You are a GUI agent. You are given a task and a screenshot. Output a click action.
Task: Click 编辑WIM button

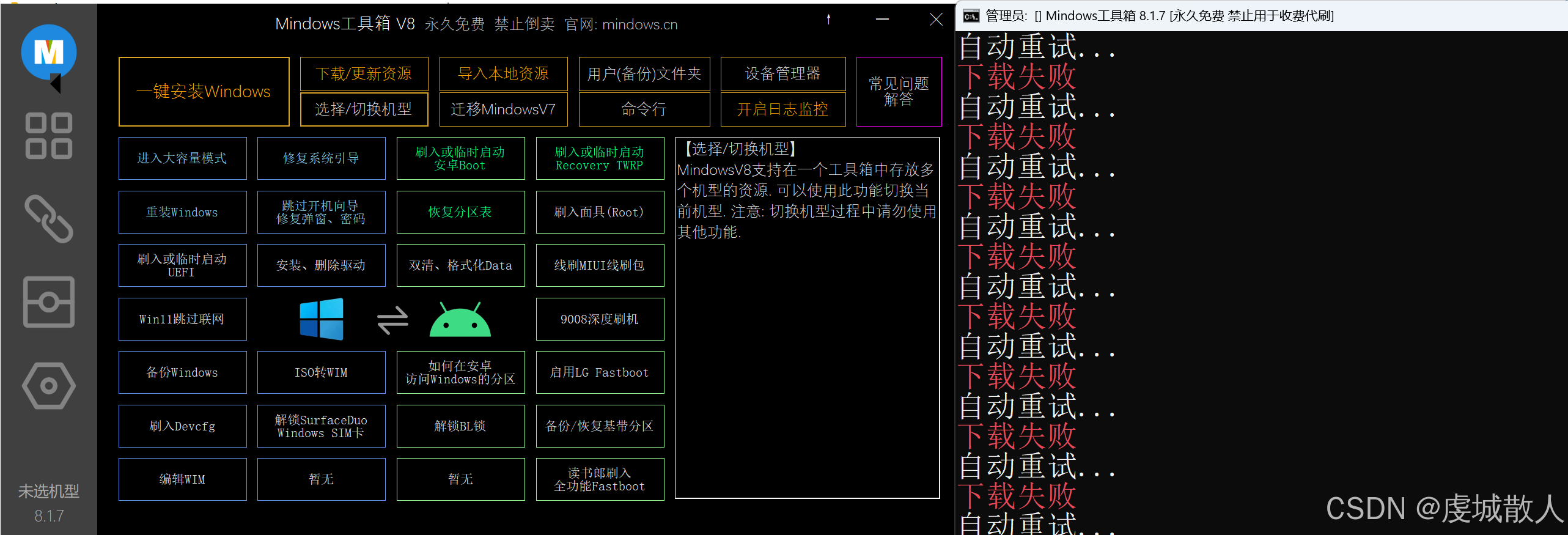[x=182, y=479]
